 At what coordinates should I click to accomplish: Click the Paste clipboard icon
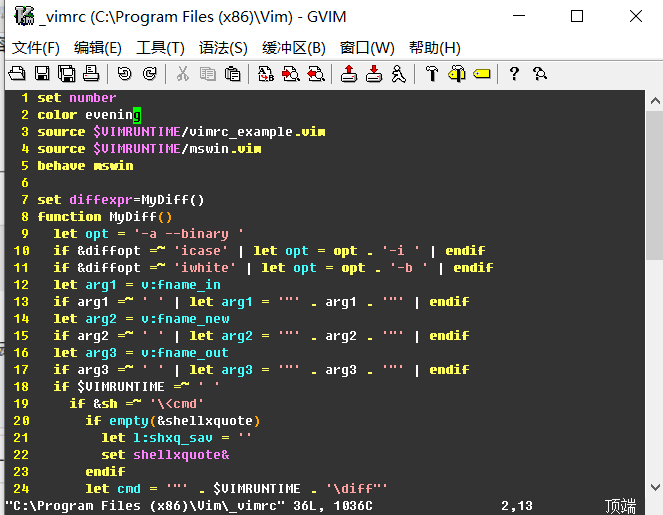(233, 74)
